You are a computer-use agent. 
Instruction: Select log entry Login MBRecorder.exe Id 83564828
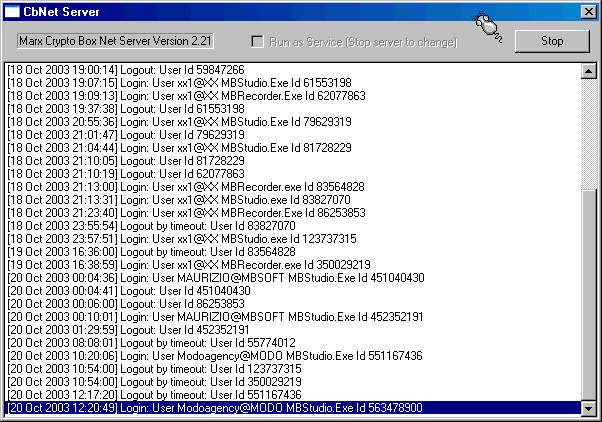click(294, 187)
